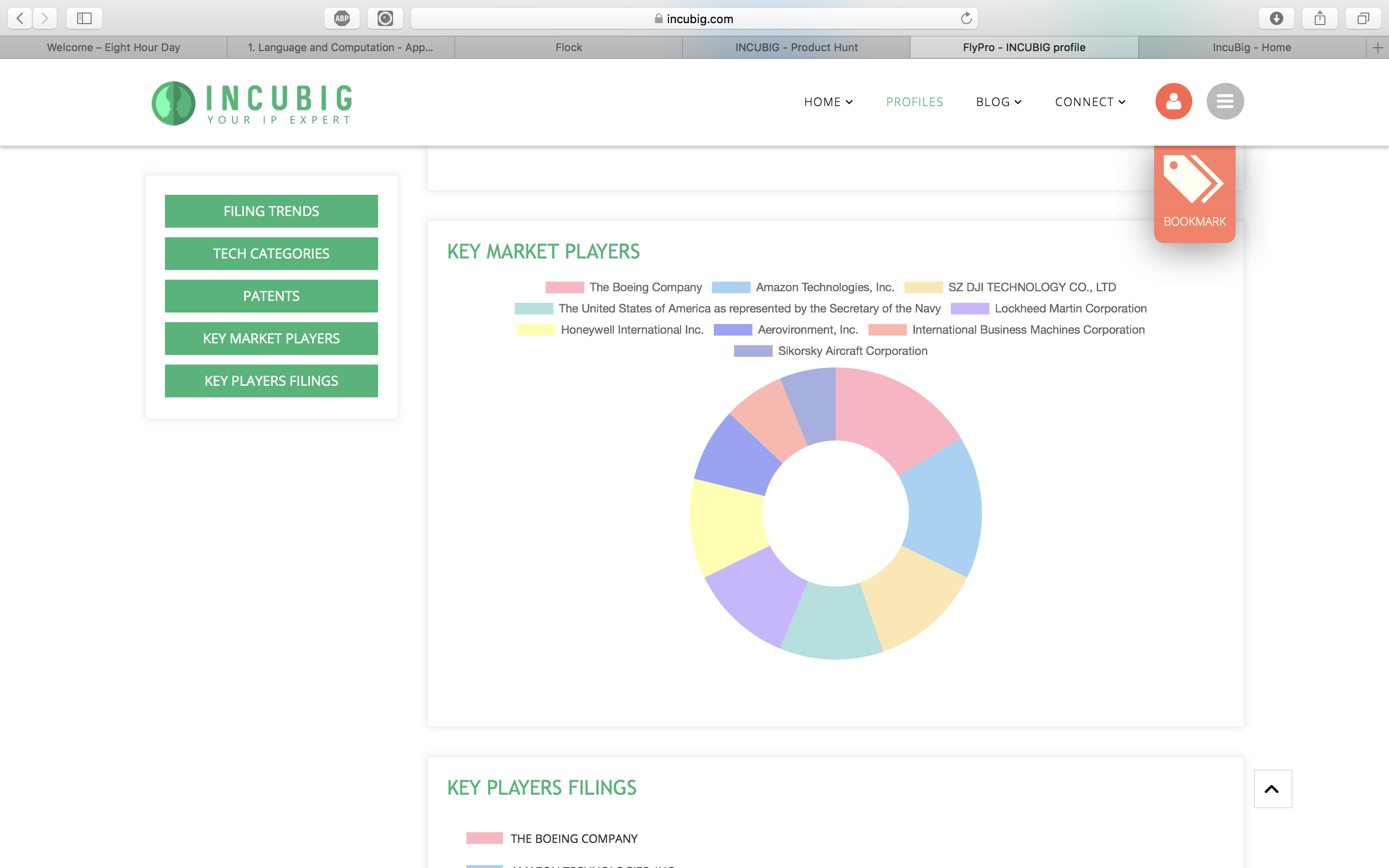Expand the BLOG dropdown menu
Image resolution: width=1389 pixels, height=868 pixels.
coord(998,102)
